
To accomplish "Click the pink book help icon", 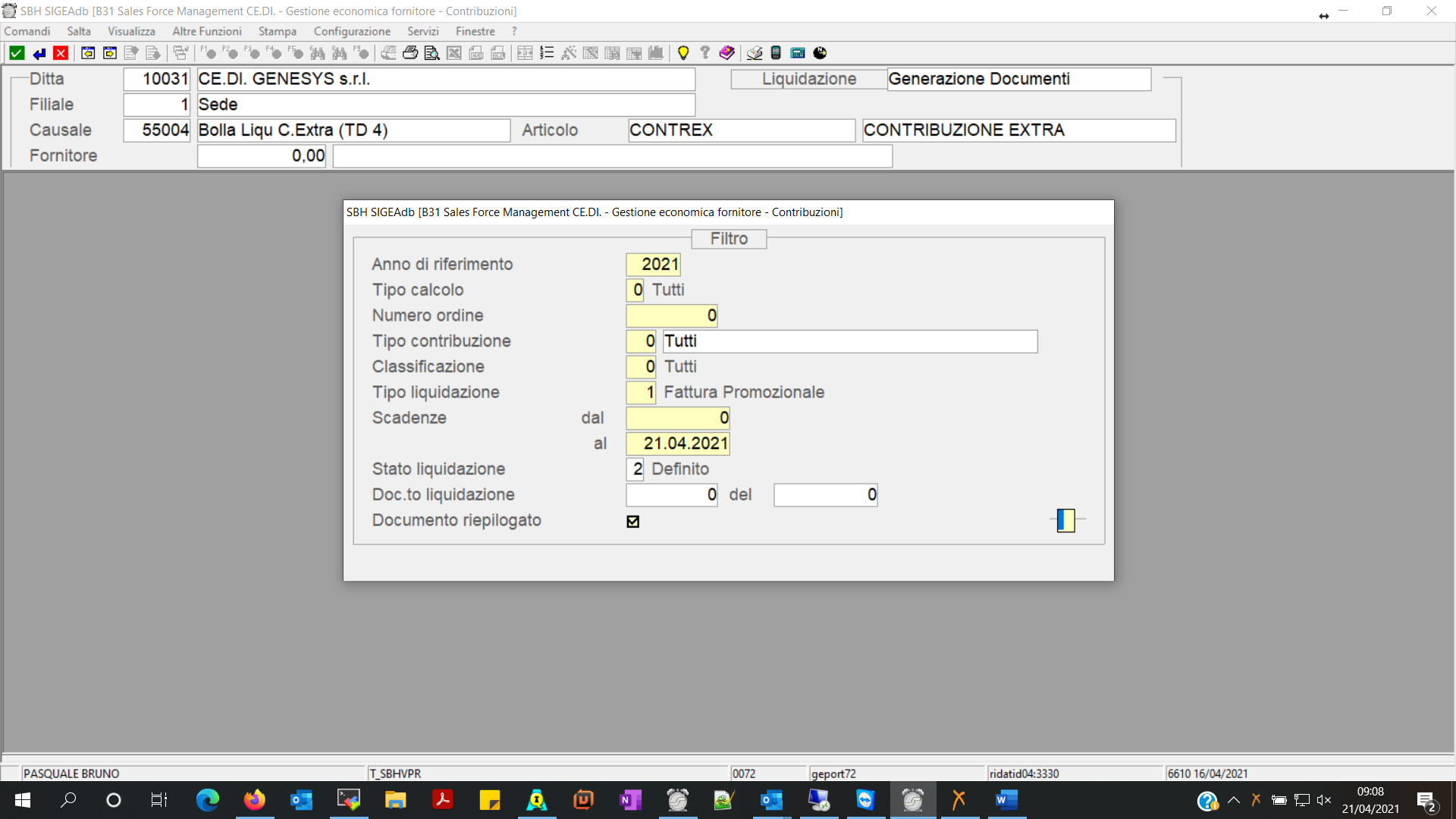I will pos(726,53).
